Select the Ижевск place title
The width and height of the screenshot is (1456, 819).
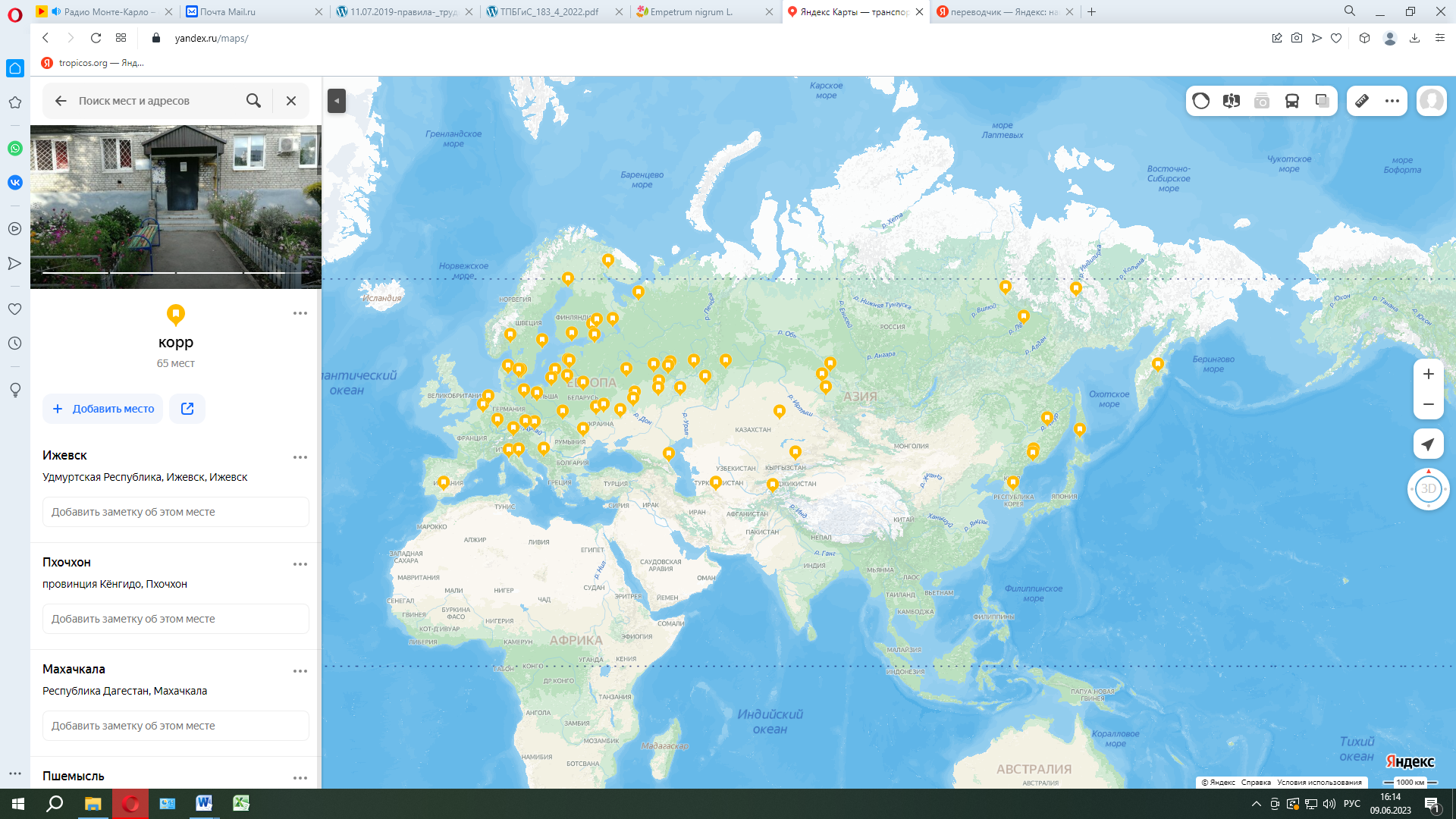[64, 455]
